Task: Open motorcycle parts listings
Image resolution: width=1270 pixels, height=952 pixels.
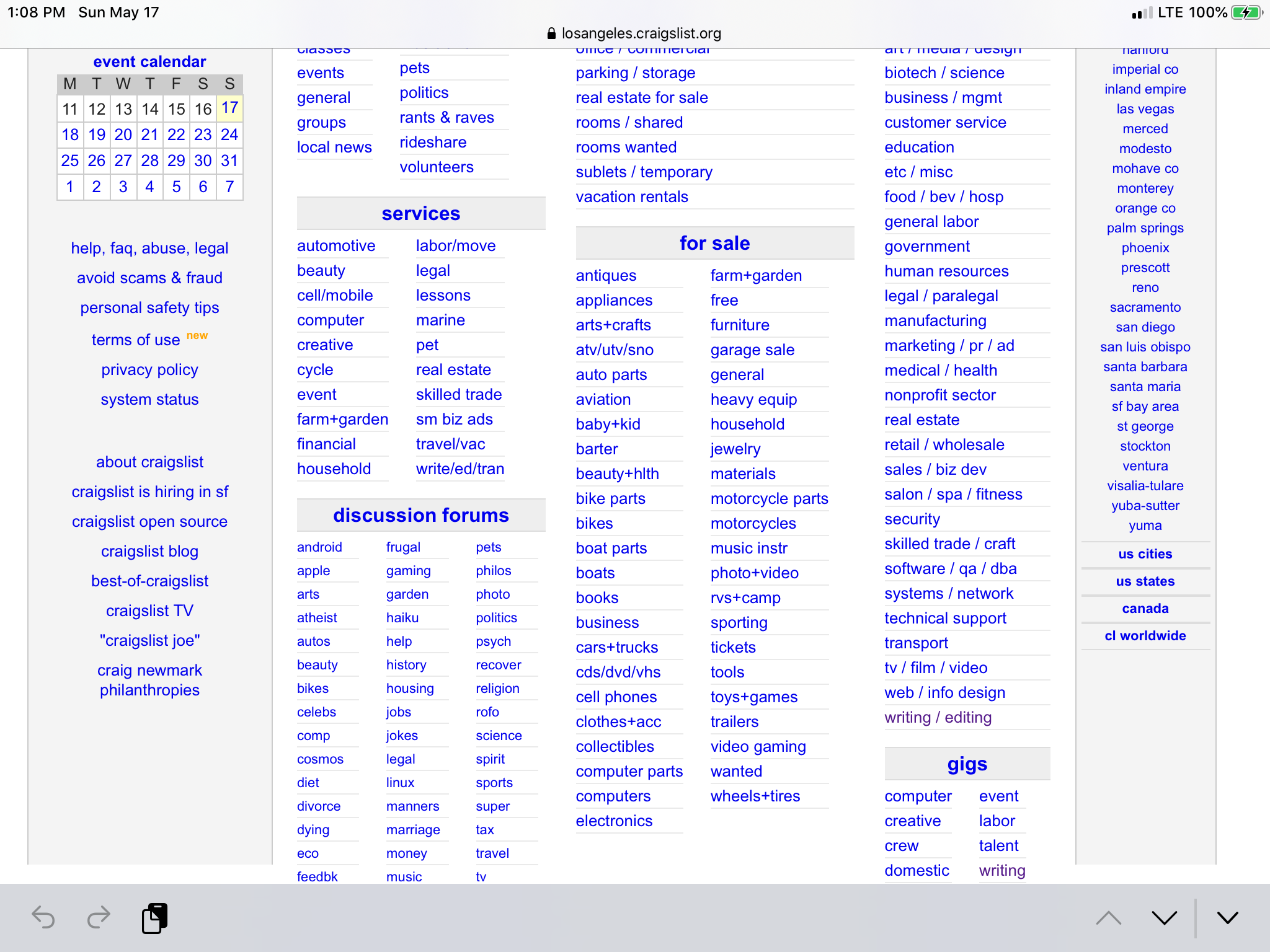Action: click(770, 498)
